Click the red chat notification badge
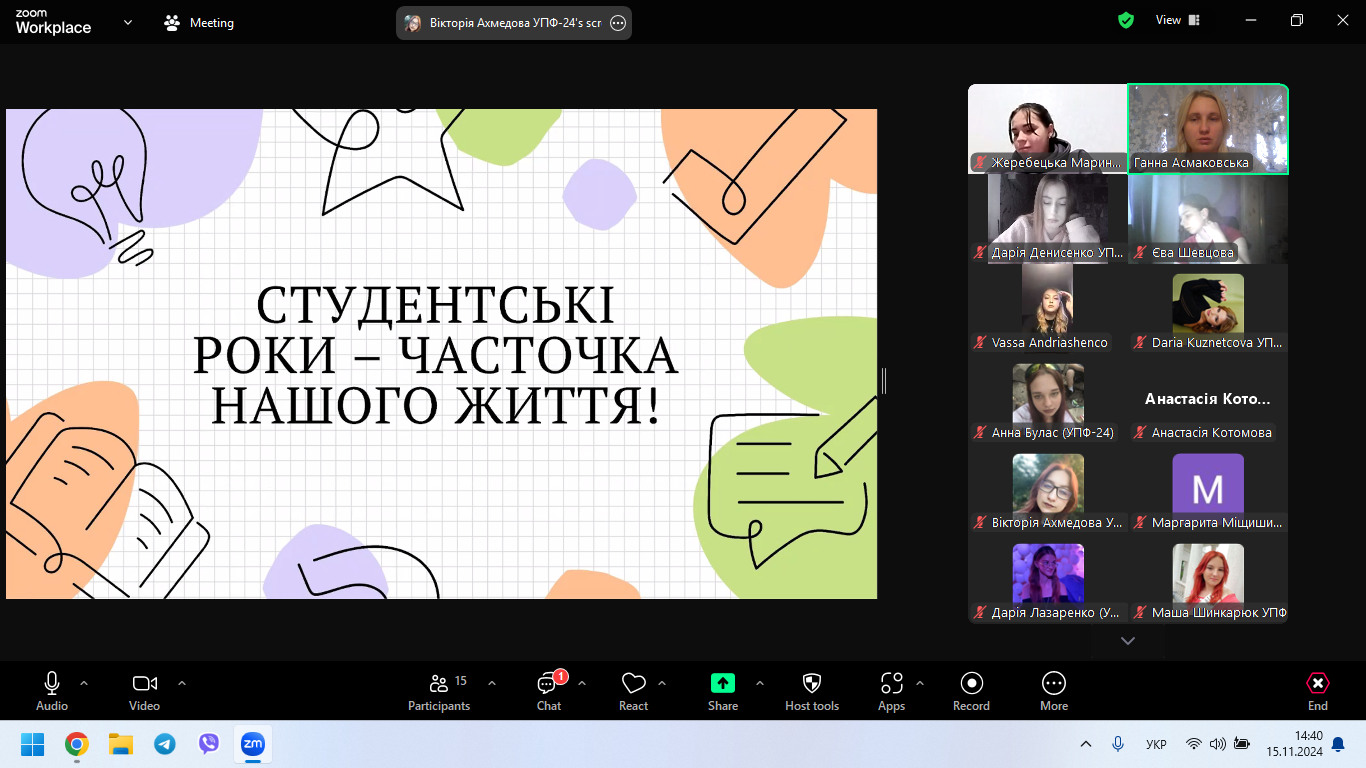The width and height of the screenshot is (1366, 768). (x=561, y=676)
